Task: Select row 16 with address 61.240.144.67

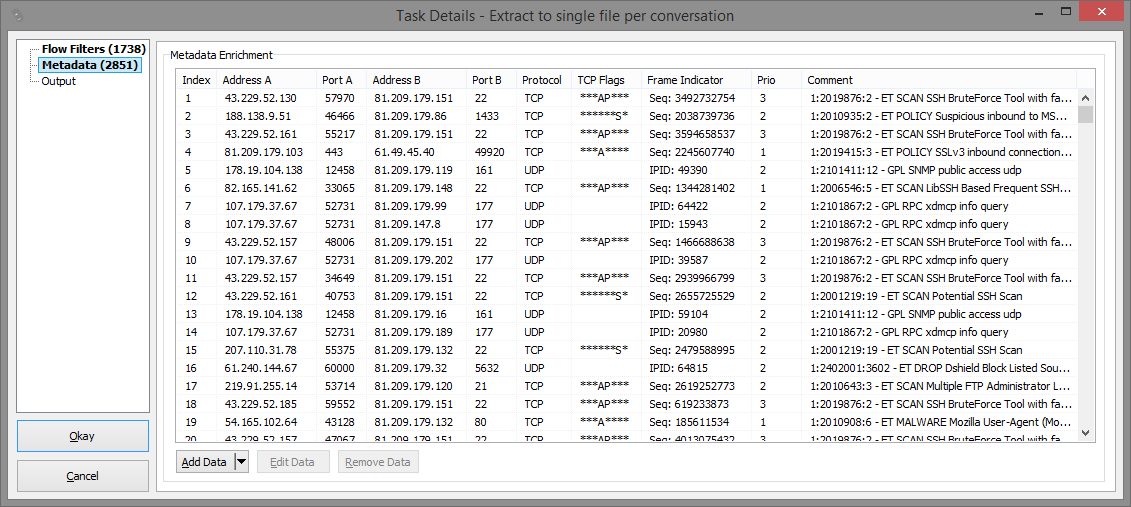Action: [x=260, y=368]
